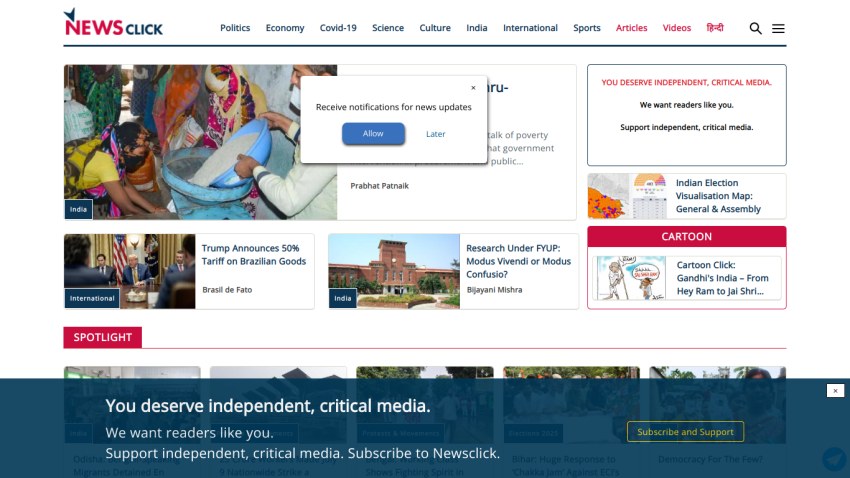Click the CARTOON section header
The image size is (850, 478).
[686, 237]
